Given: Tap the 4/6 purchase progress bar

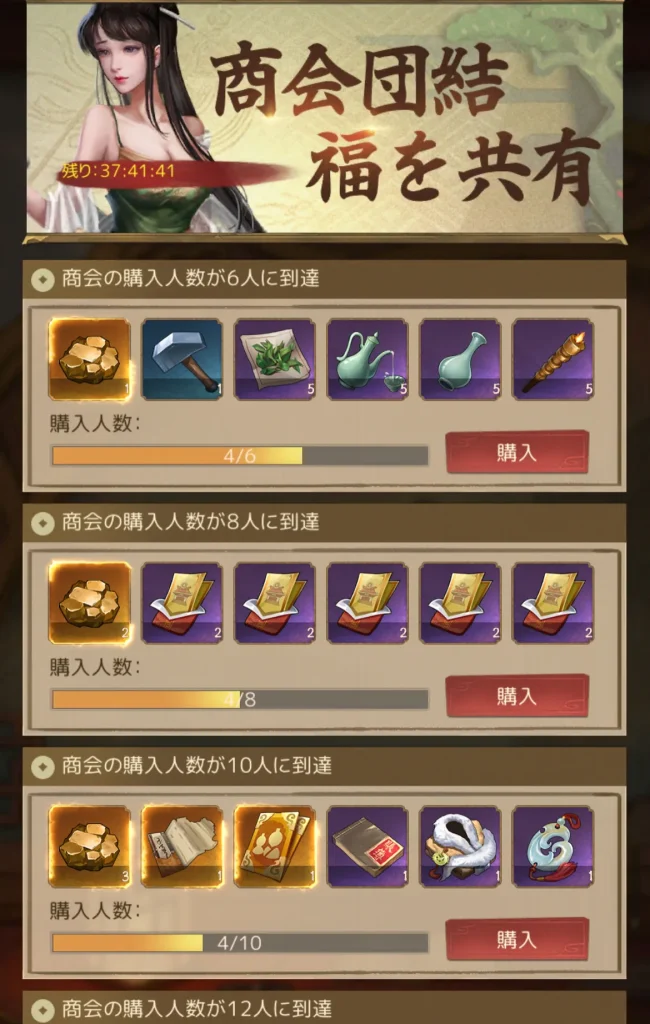Looking at the screenshot, I should coord(240,456).
